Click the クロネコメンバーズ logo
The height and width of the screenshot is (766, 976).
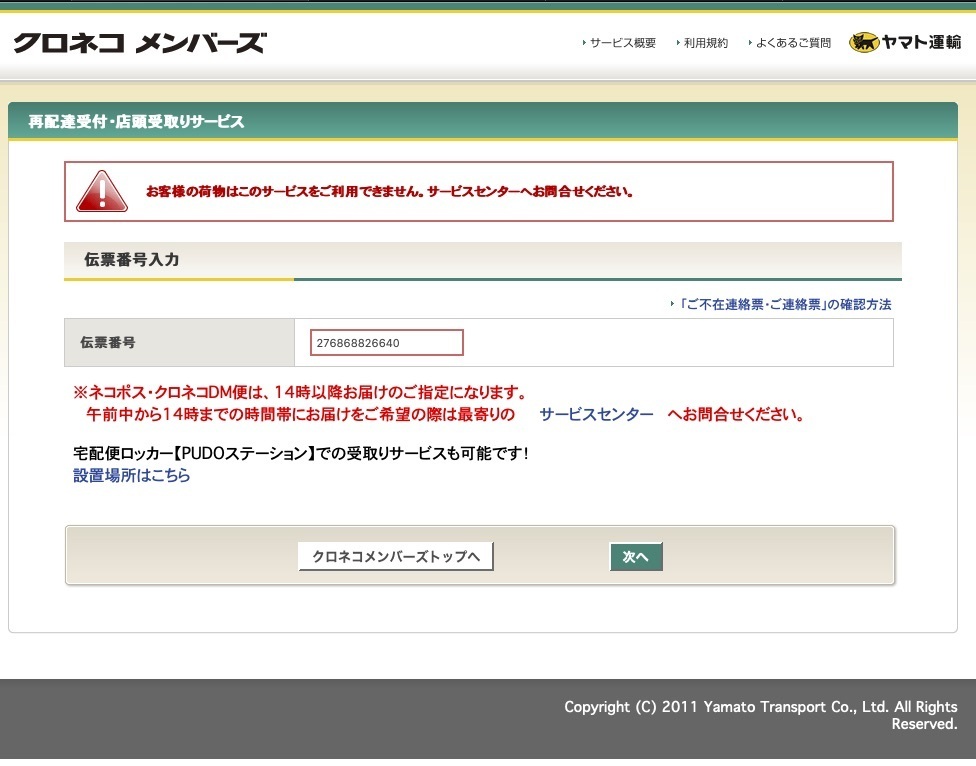pos(140,43)
